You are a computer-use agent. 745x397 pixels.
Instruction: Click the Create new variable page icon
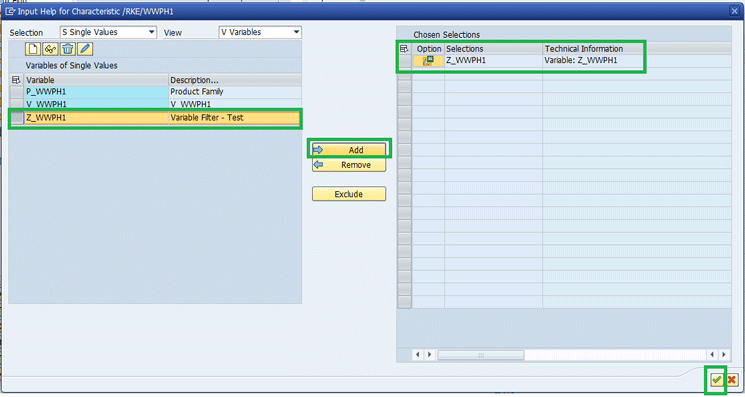(33, 49)
